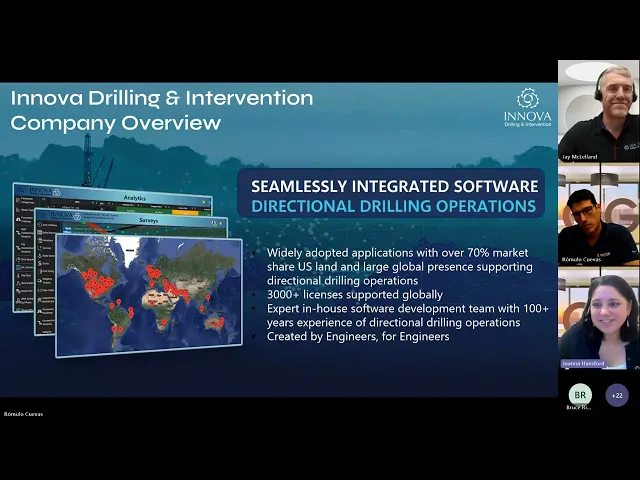Click 'SEAMLESSLY INTEGRATED SOFTWARE' banner text
The width and height of the screenshot is (640, 480).
395,187
